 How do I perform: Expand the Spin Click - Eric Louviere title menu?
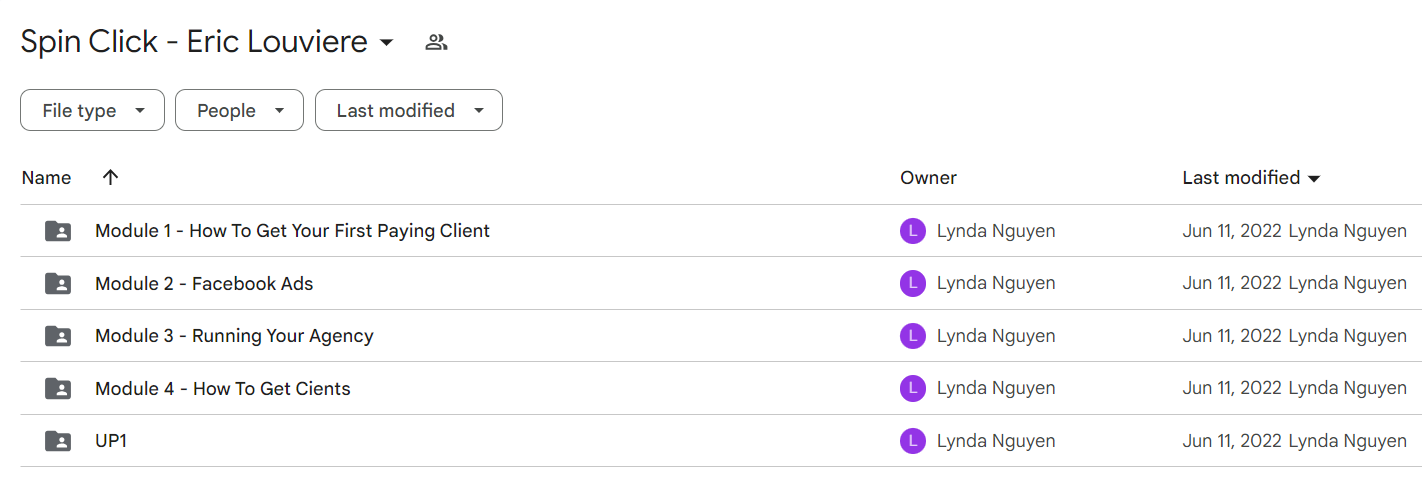coord(387,43)
